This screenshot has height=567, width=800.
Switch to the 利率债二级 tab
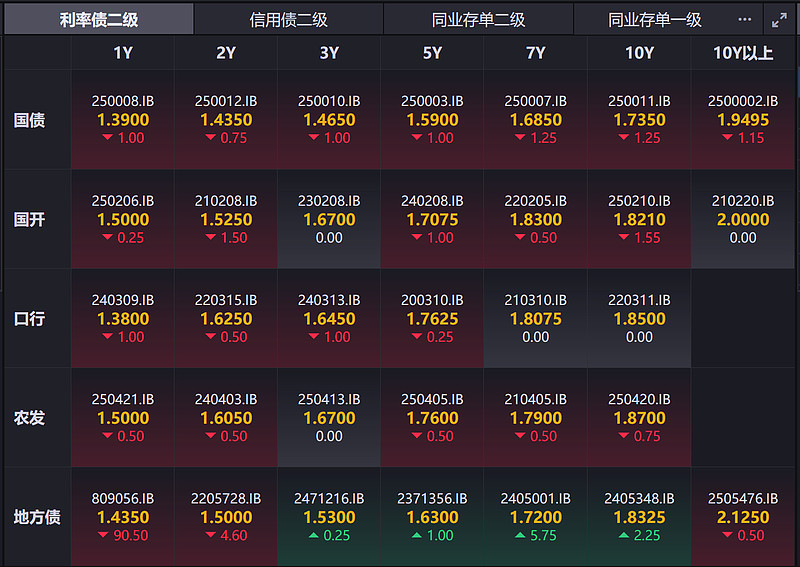99,19
